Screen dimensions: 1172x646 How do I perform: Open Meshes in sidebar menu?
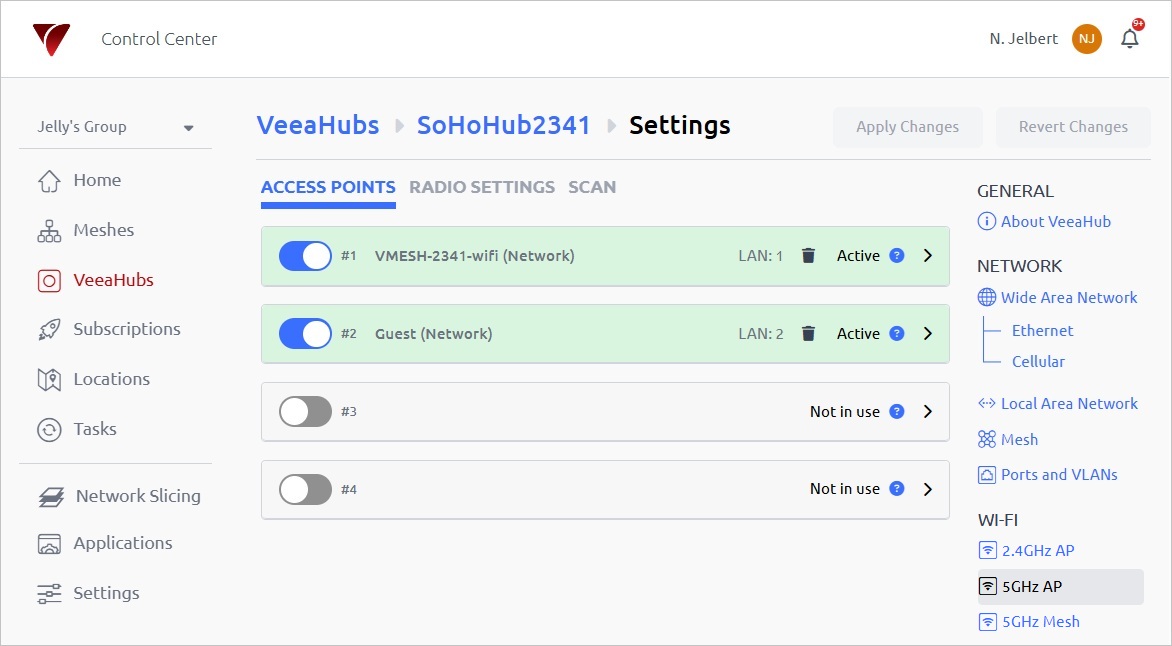point(104,230)
